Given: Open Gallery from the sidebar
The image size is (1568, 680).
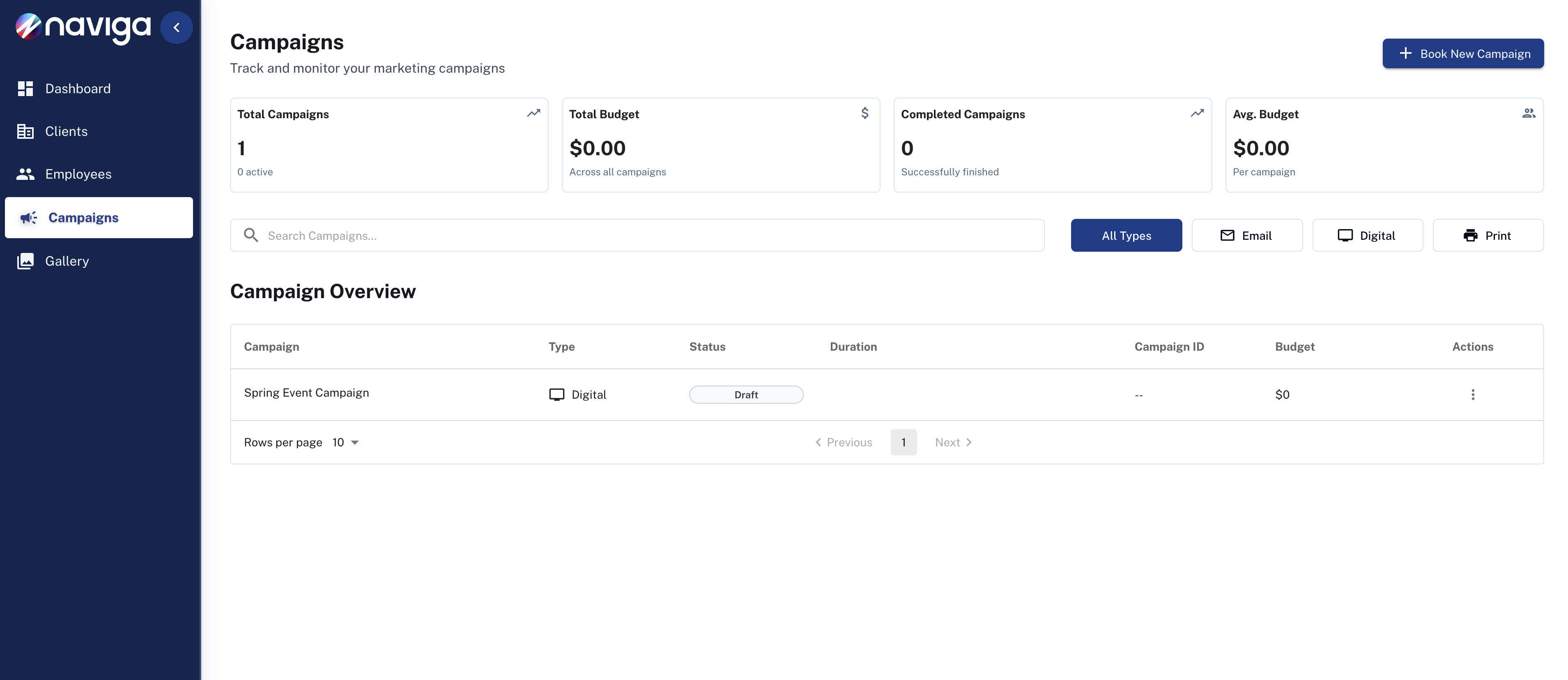Looking at the screenshot, I should click(x=67, y=261).
